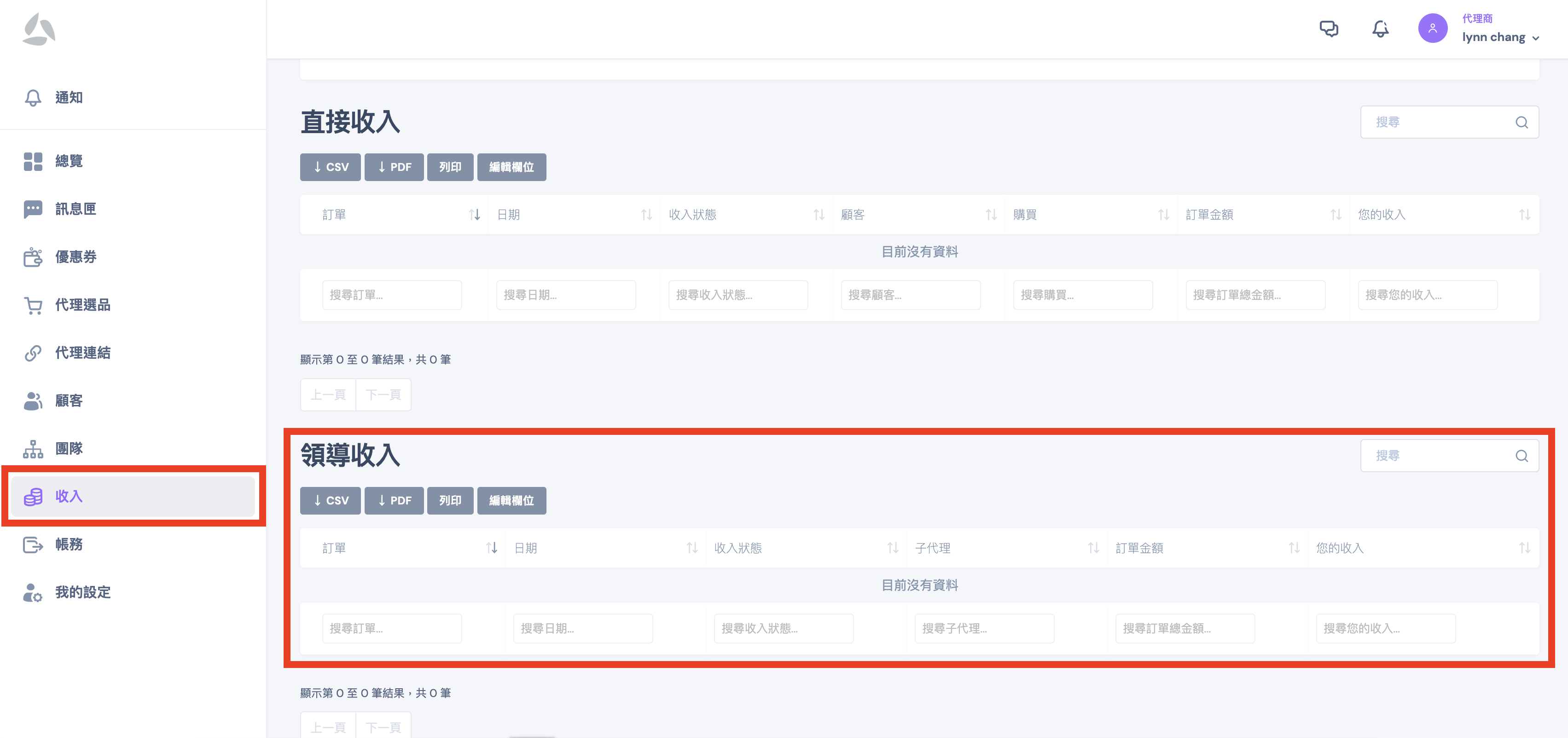Export 領導收入 table as PDF
Viewport: 1568px width, 738px height.
(x=394, y=501)
